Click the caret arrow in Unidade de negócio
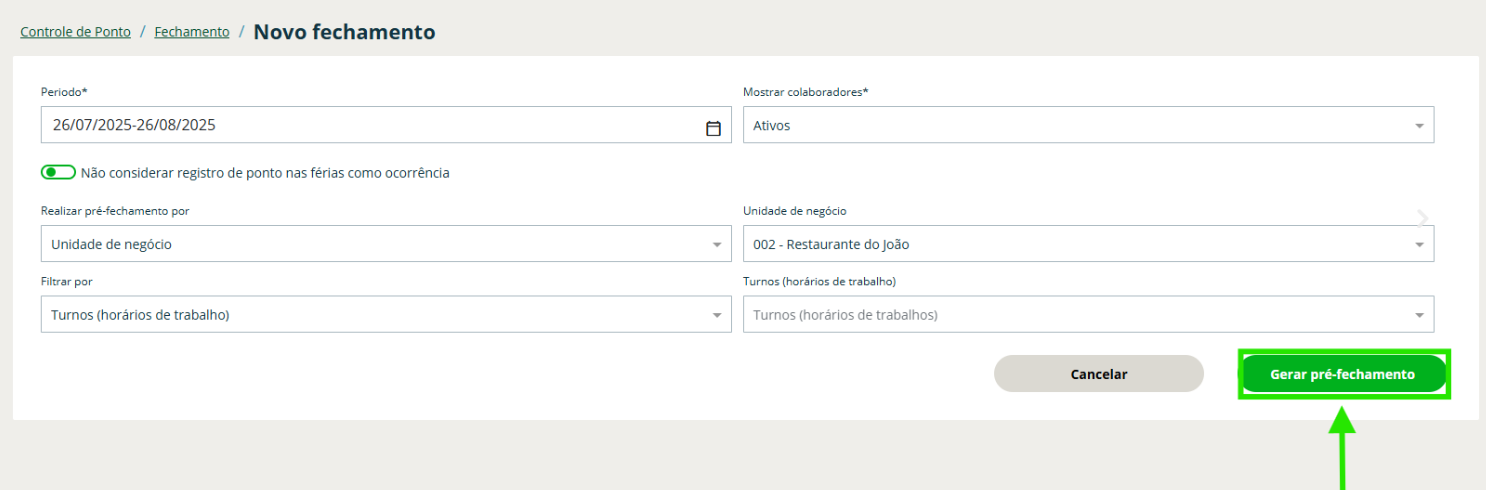 click(1418, 245)
